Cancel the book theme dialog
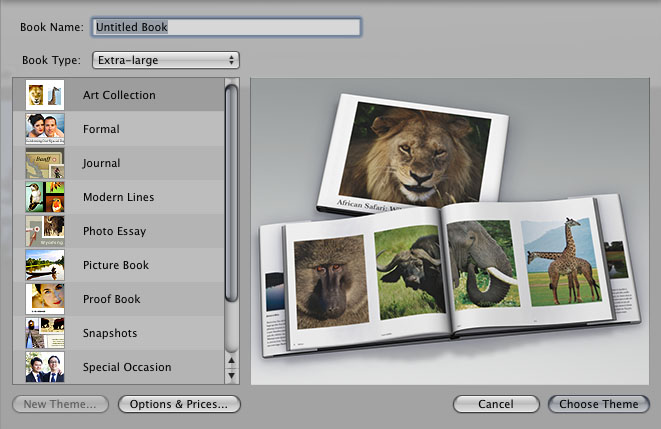Screen dimensions: 661x429 [x=496, y=404]
